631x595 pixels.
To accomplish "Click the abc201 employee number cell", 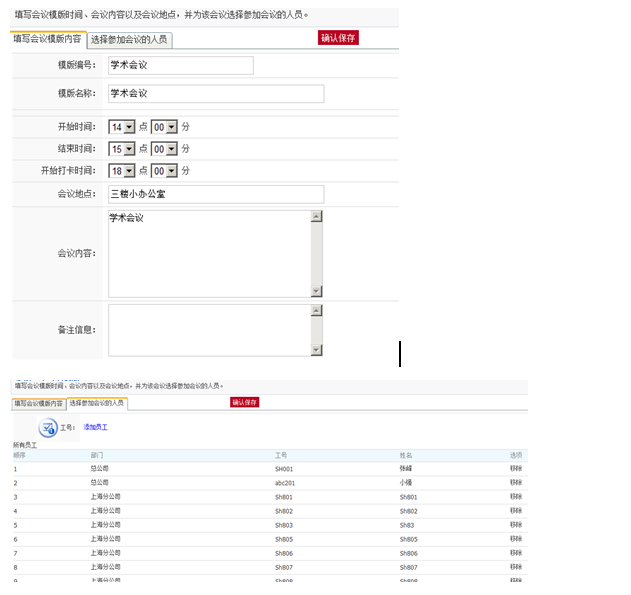I will click(285, 483).
